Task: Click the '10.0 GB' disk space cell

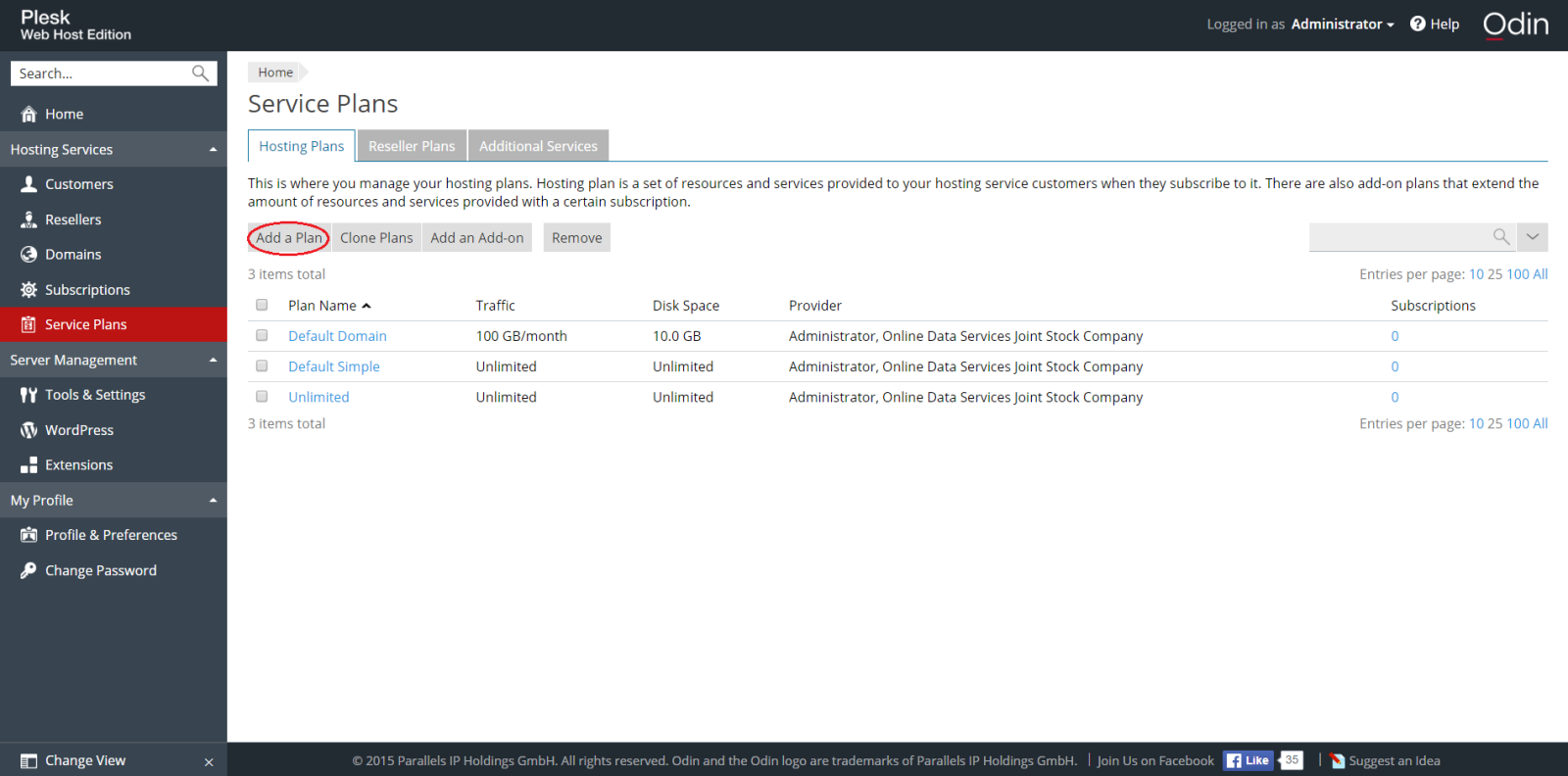Action: click(x=677, y=336)
